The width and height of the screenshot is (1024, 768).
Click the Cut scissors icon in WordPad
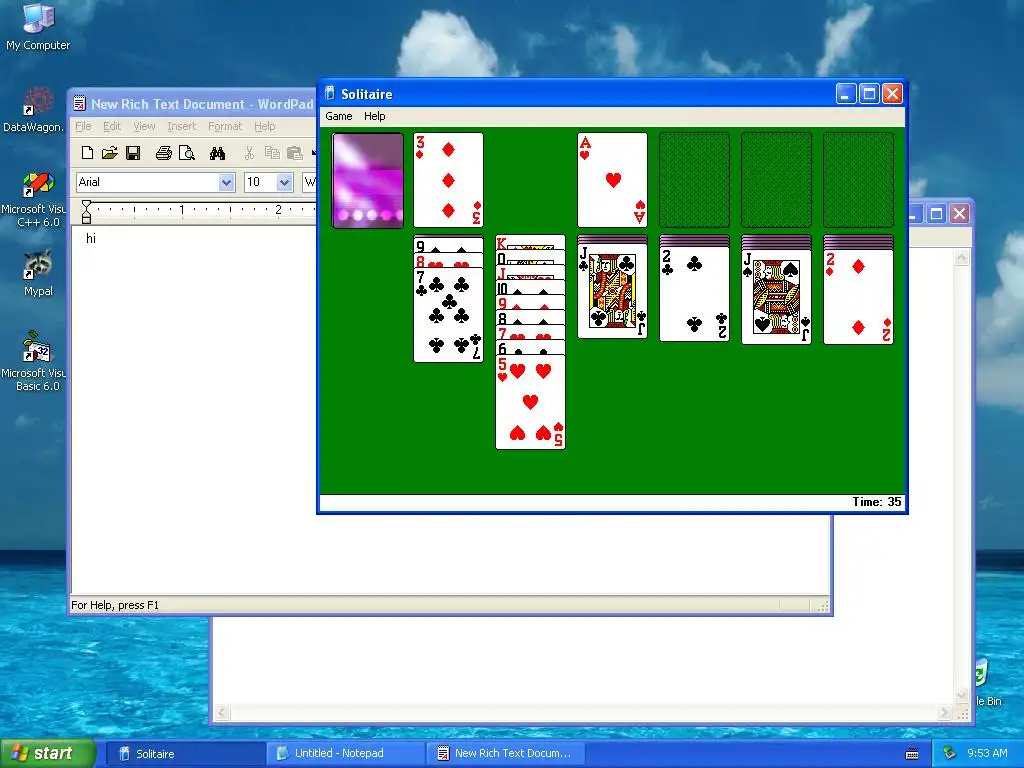249,153
